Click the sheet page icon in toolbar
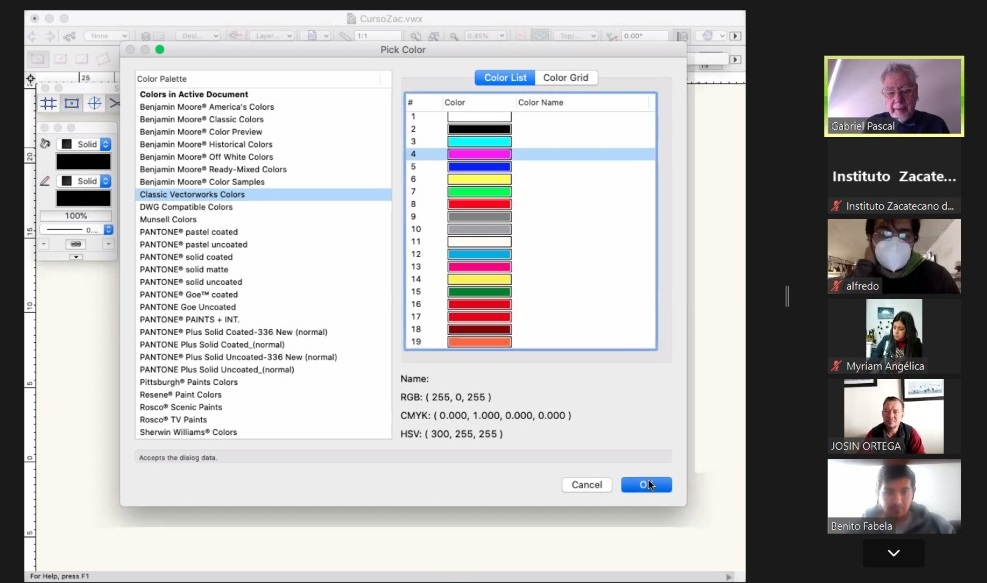The height and width of the screenshot is (583, 987). click(312, 36)
